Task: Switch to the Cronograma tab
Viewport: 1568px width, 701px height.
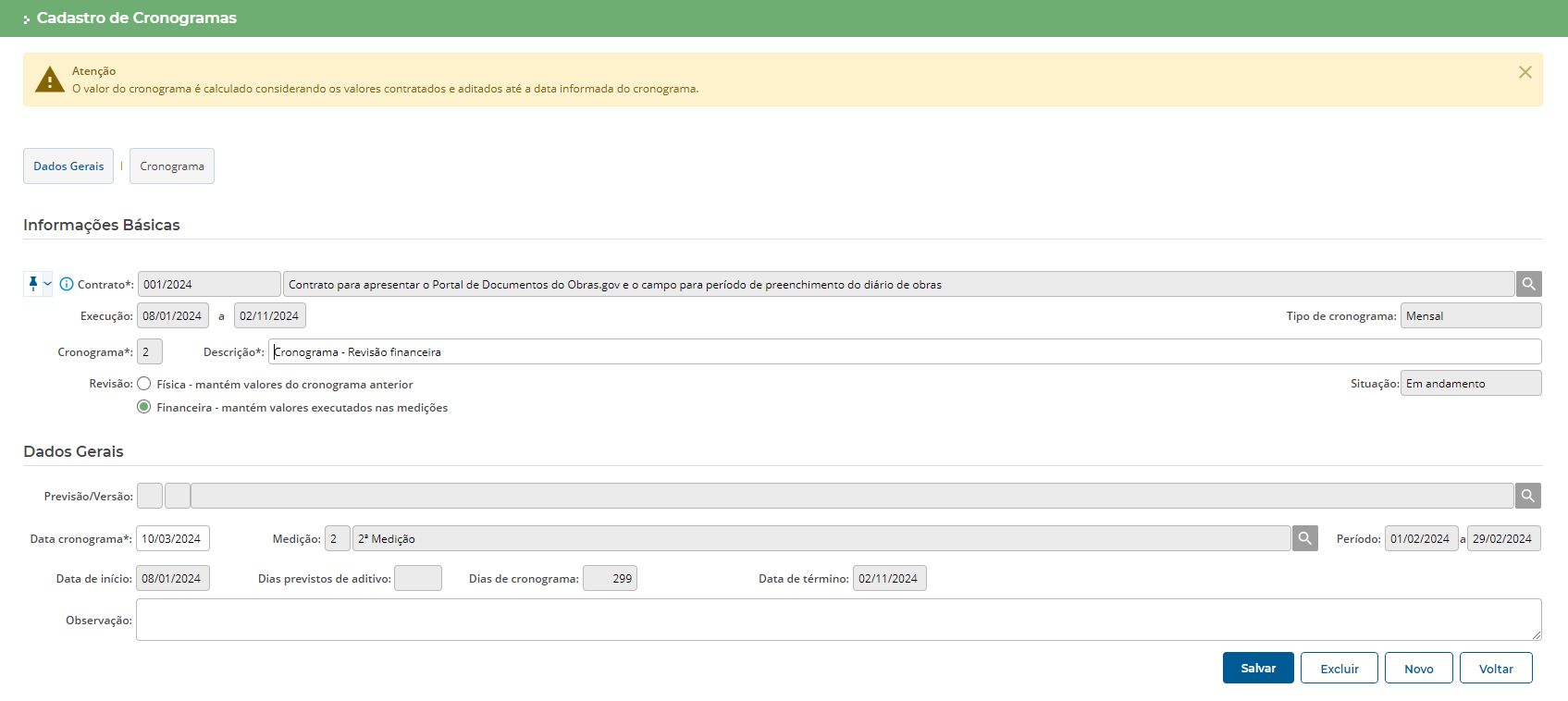Action: coord(172,166)
